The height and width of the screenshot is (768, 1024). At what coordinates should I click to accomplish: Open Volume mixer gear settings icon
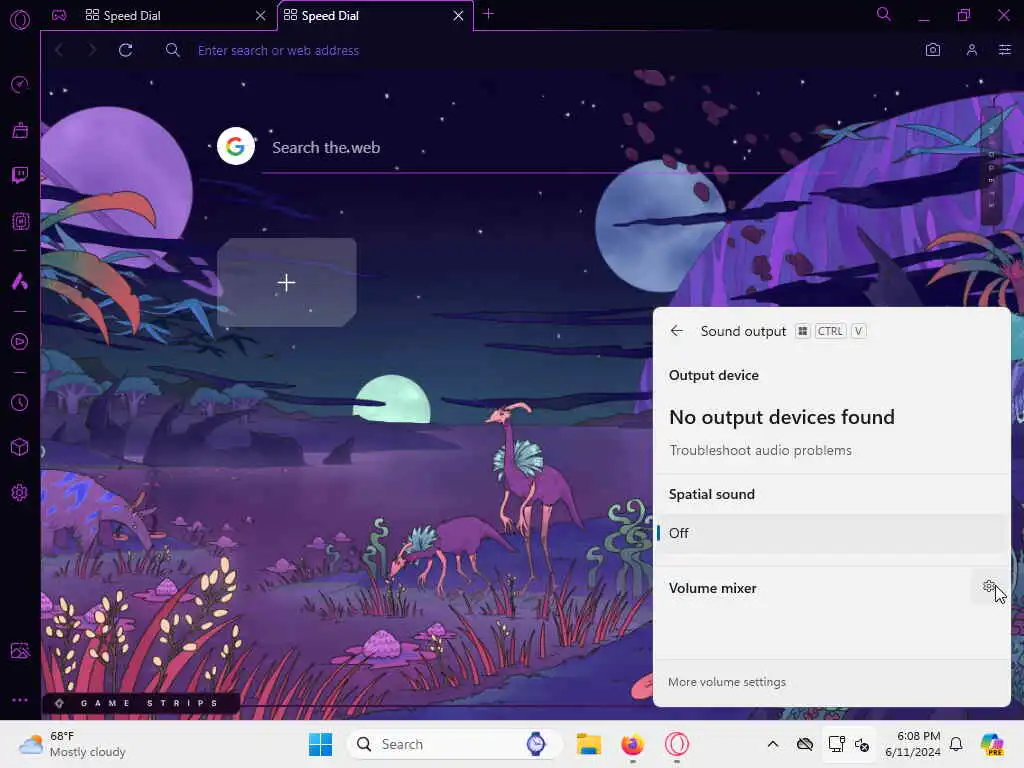click(989, 586)
